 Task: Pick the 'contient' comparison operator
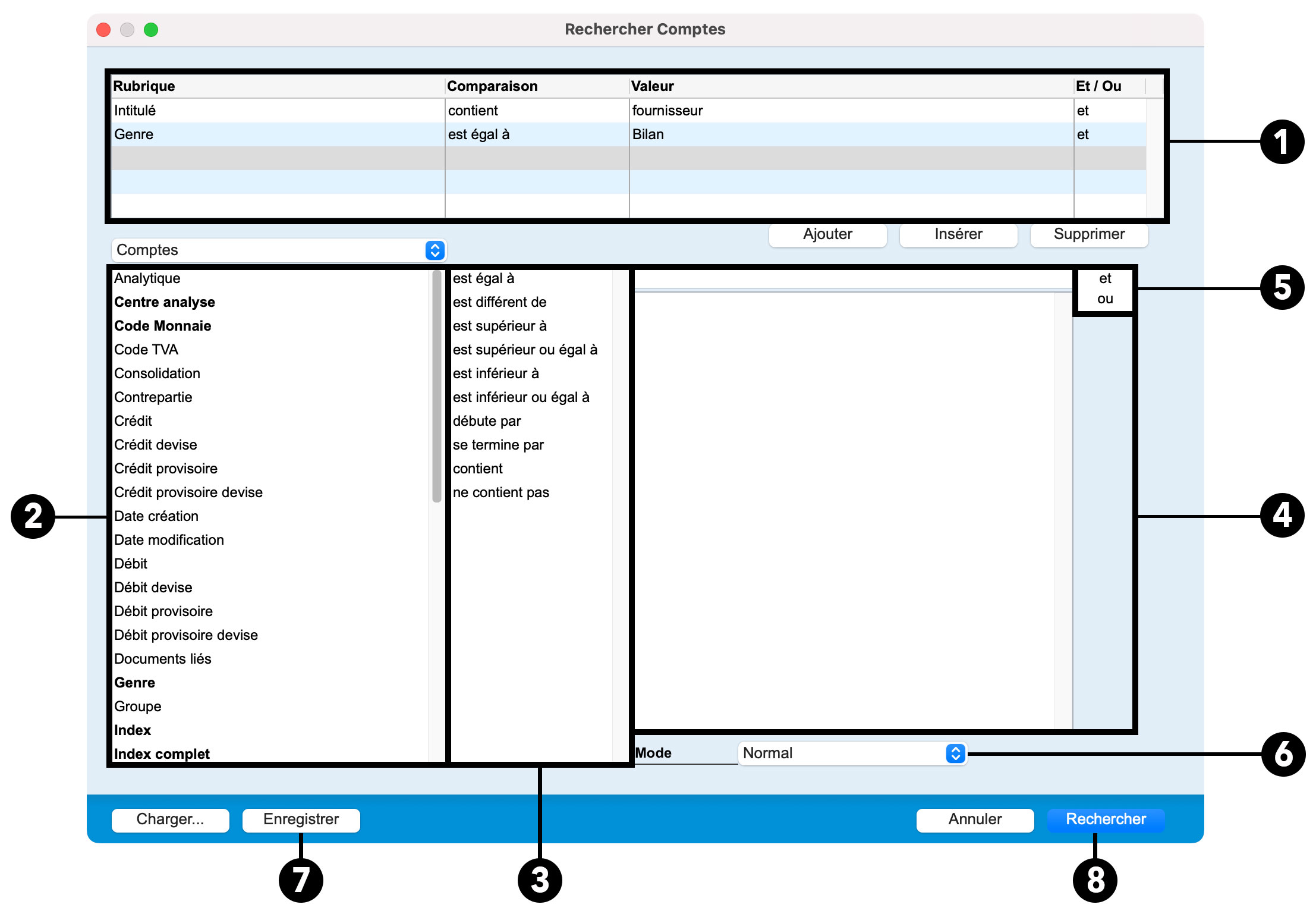(478, 469)
